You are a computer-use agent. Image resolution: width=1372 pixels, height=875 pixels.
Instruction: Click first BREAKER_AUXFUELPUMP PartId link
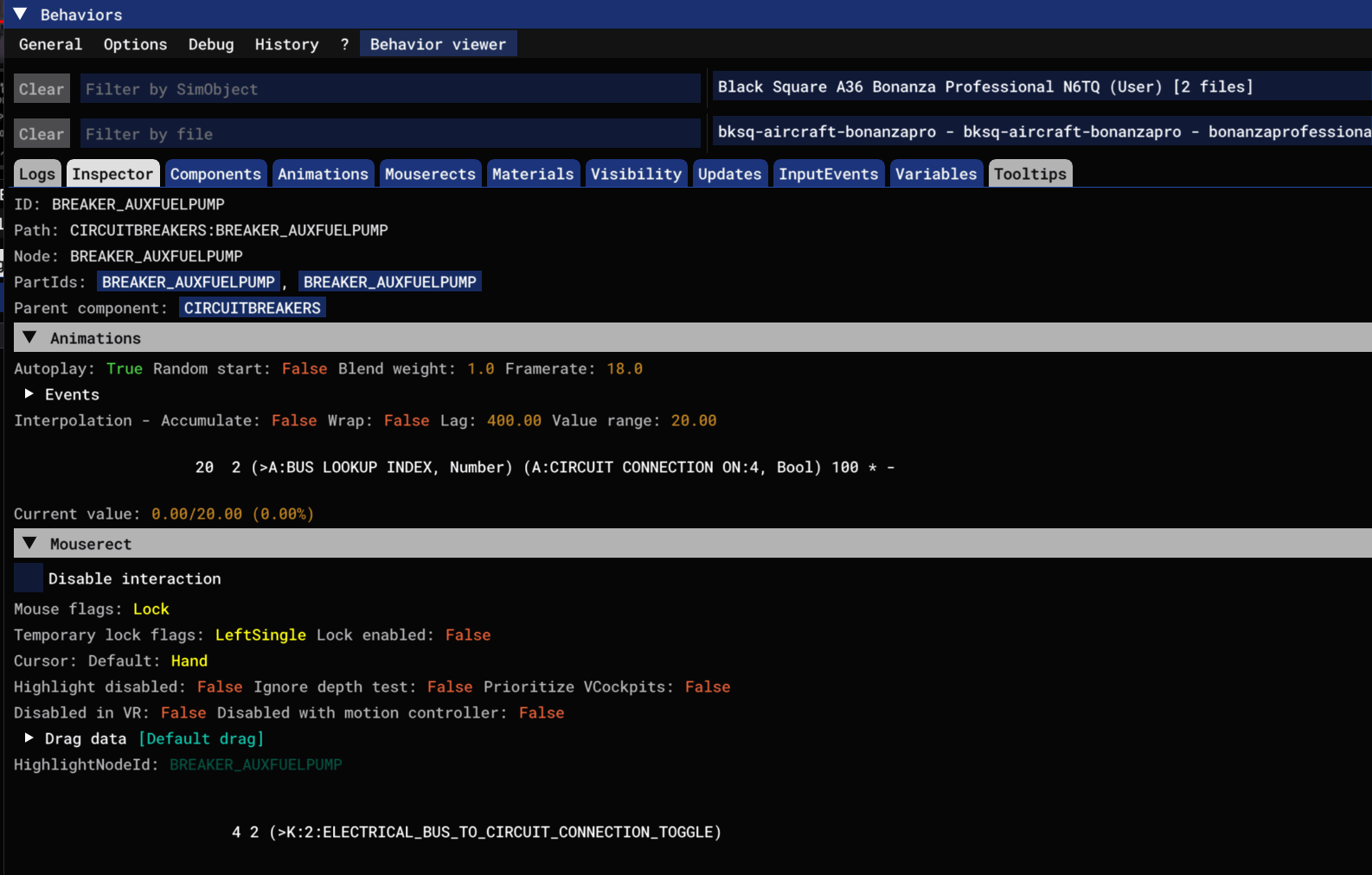(x=188, y=282)
